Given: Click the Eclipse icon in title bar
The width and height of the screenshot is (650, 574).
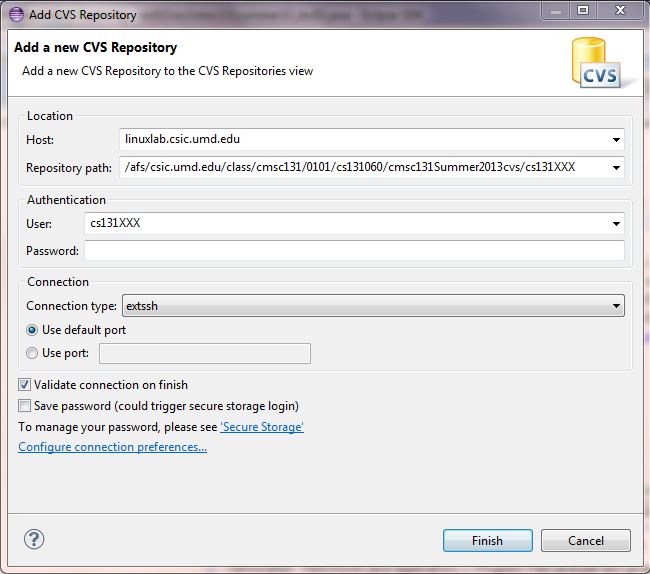Looking at the screenshot, I should tap(16, 14).
